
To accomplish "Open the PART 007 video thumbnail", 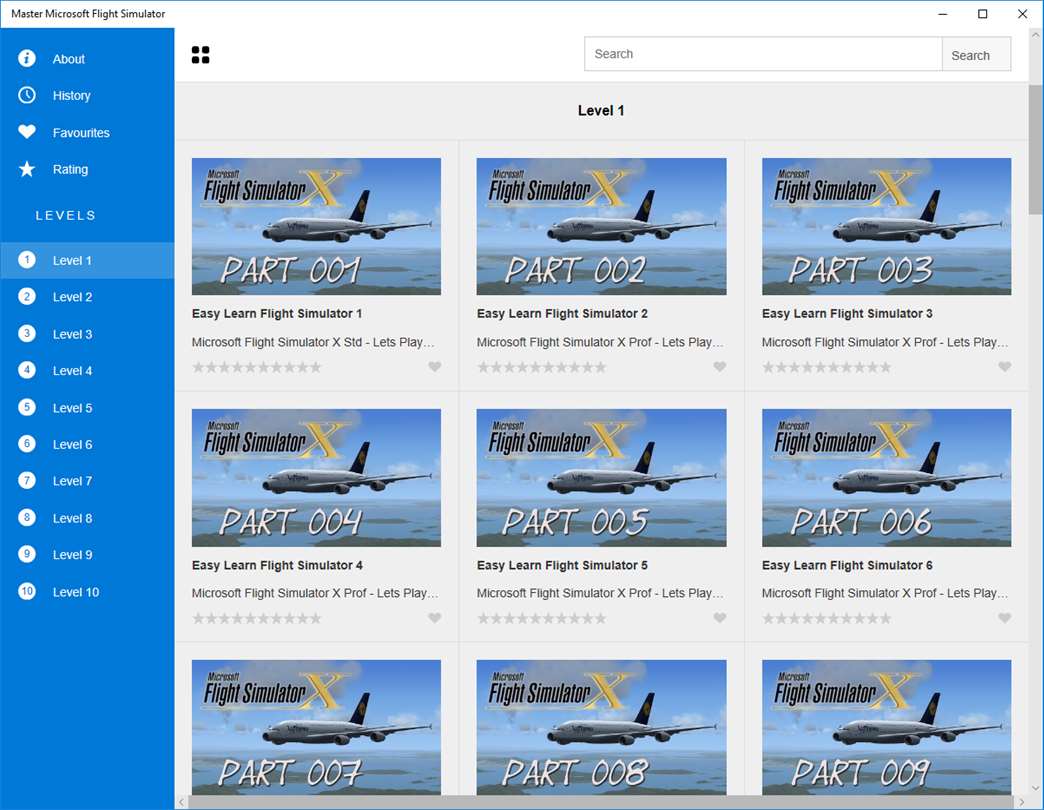I will pyautogui.click(x=316, y=727).
